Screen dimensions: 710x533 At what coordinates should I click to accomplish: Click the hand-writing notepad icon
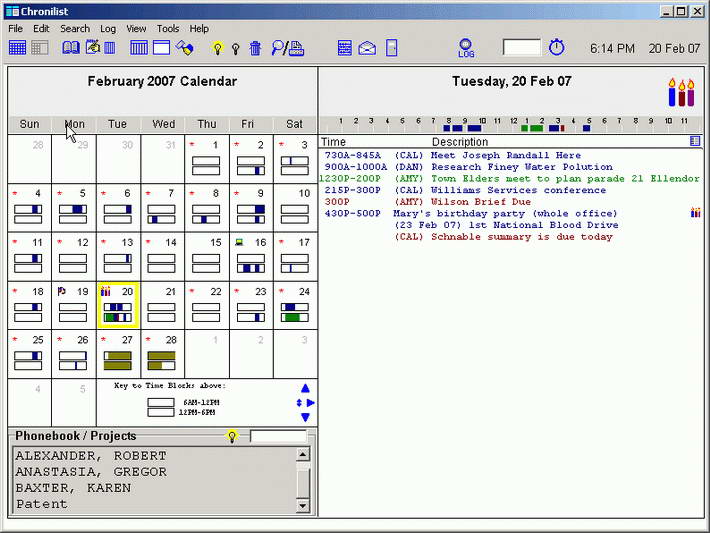pos(93,47)
